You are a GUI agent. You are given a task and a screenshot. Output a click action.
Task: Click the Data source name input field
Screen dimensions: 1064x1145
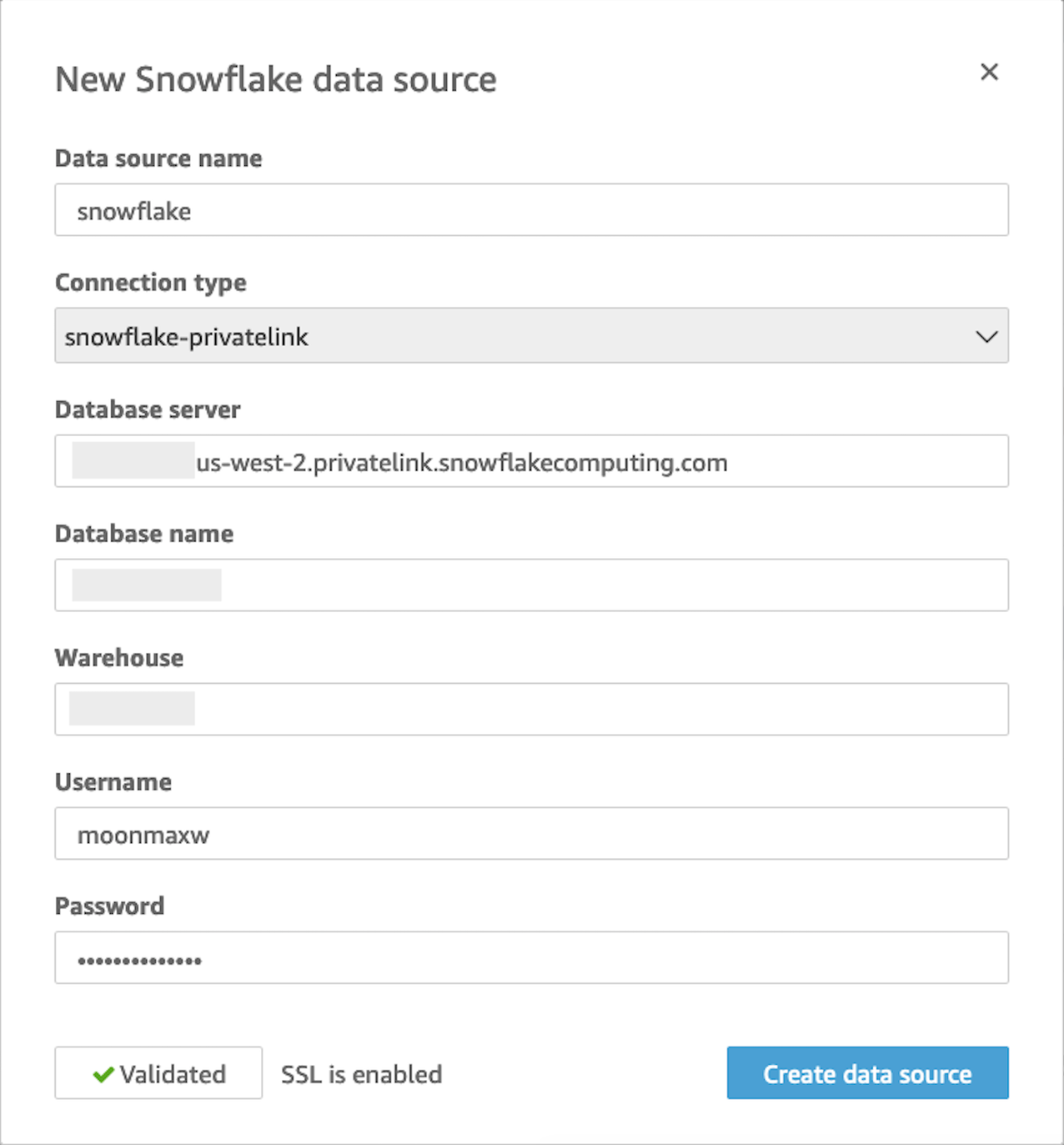(x=531, y=210)
